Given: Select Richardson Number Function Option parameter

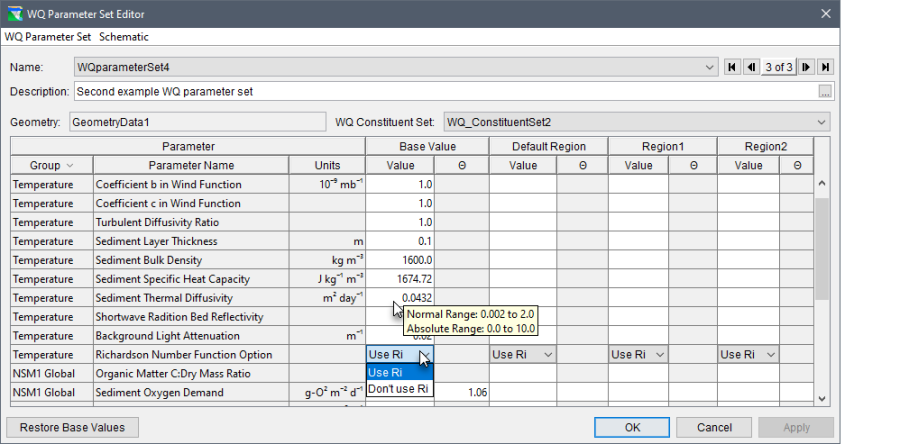Looking at the screenshot, I should click(191, 355).
